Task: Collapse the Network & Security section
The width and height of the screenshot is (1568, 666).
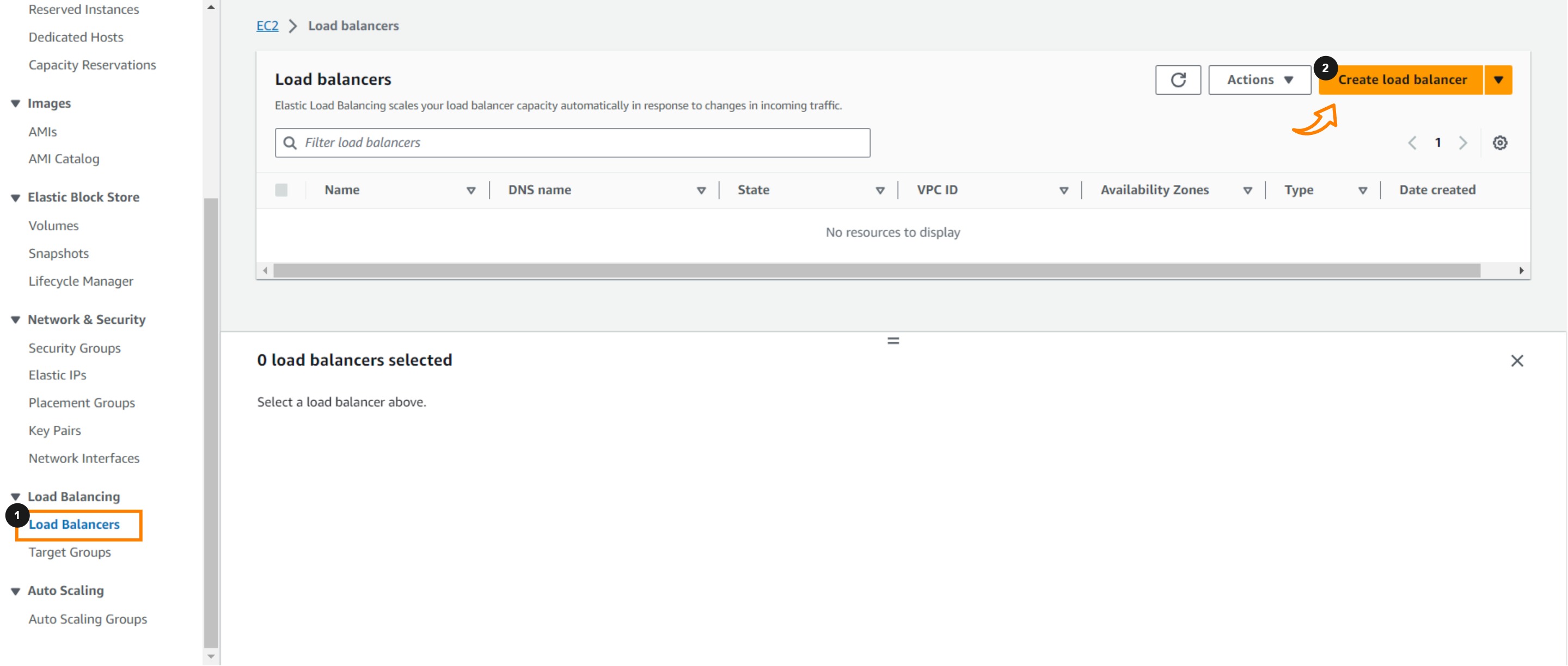Action: tap(15, 320)
